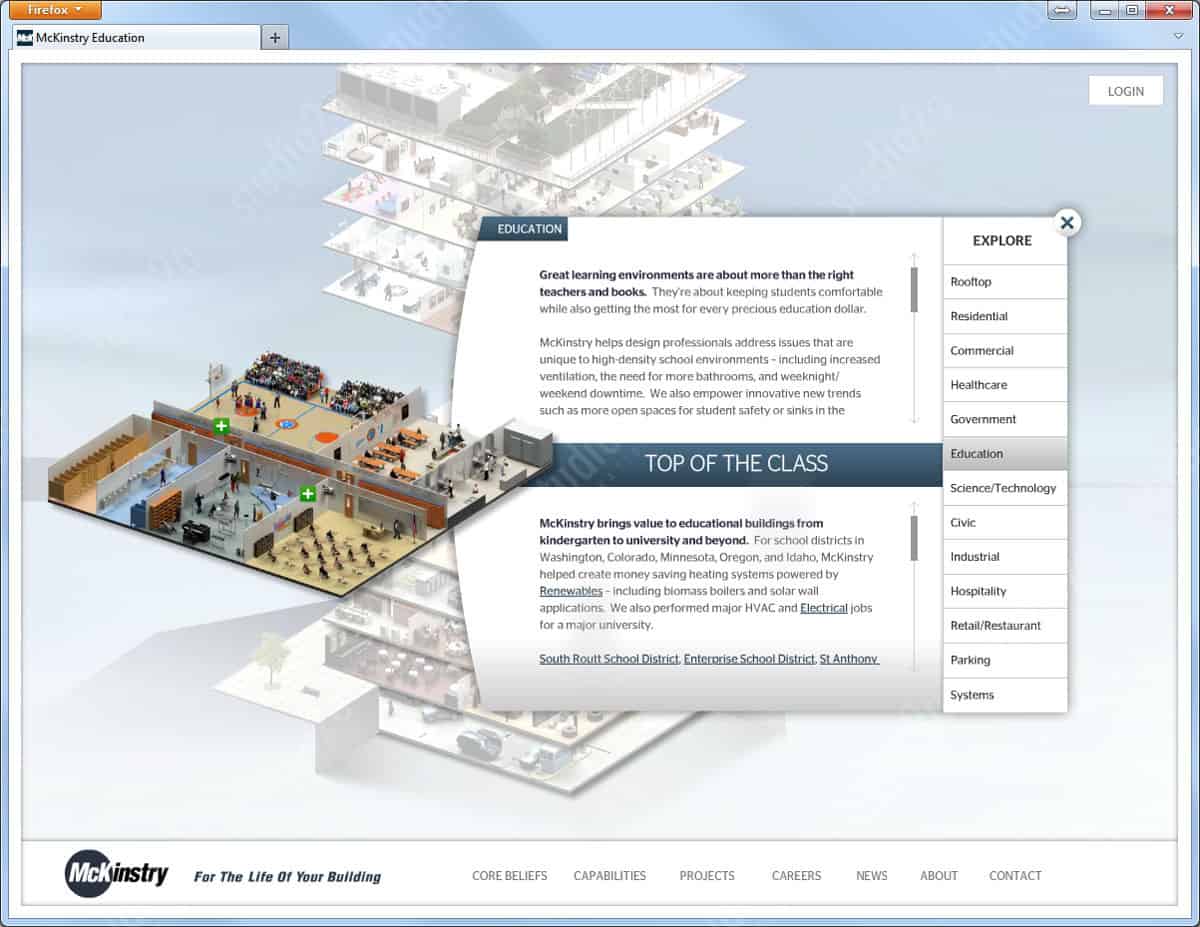Click the green plus marker above the classroom
Viewport: 1200px width, 927px height.
coord(308,494)
